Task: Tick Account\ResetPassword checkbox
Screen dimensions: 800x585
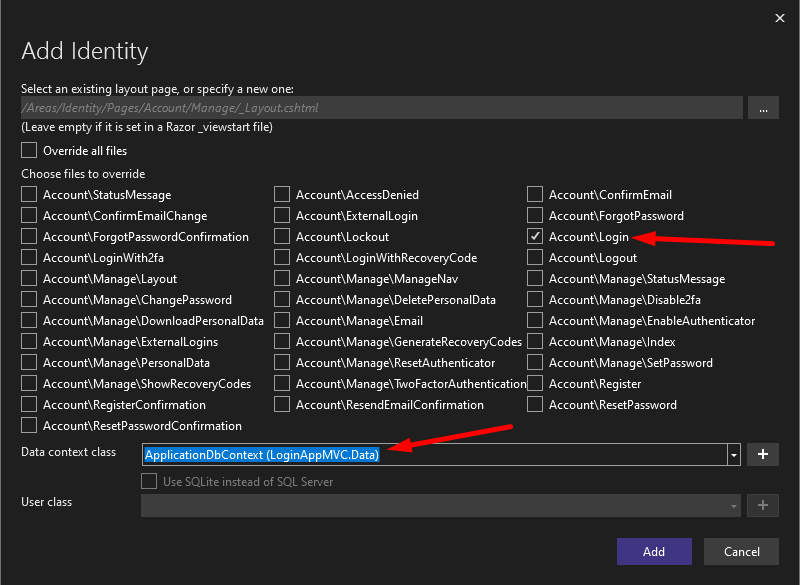Action: (536, 405)
